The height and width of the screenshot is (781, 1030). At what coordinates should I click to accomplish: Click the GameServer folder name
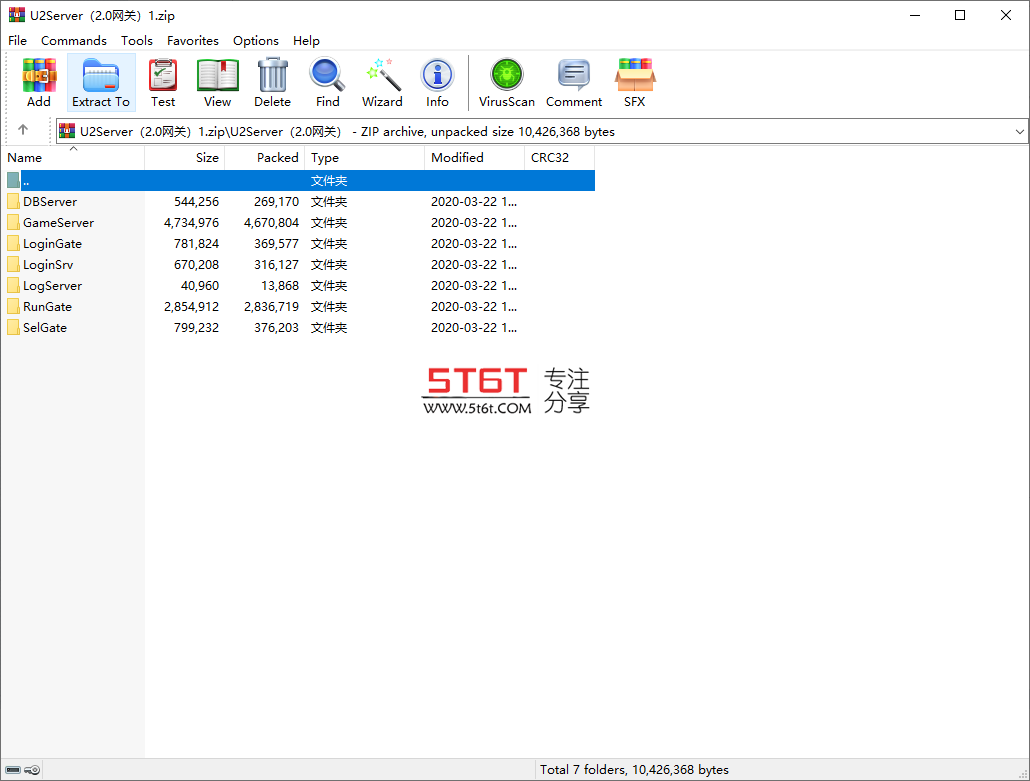click(x=58, y=223)
